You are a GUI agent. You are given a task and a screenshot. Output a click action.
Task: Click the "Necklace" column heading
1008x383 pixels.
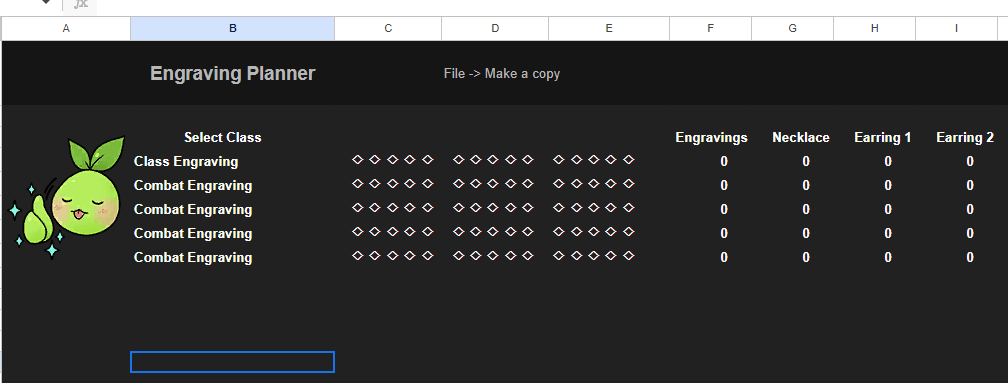(801, 138)
